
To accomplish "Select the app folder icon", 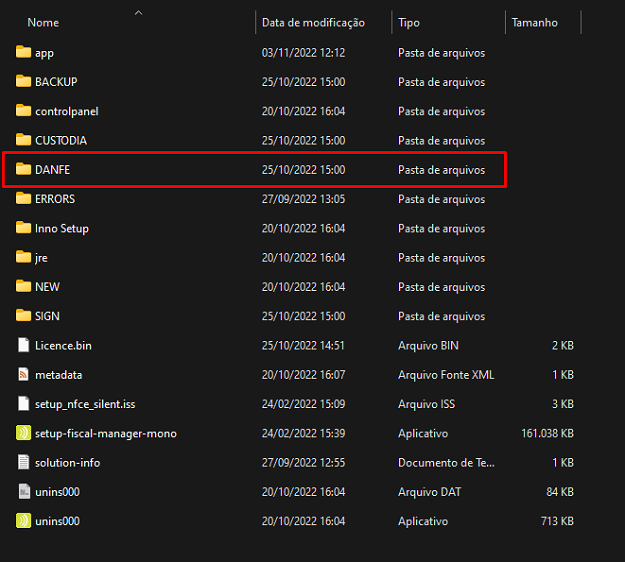I will (23, 52).
